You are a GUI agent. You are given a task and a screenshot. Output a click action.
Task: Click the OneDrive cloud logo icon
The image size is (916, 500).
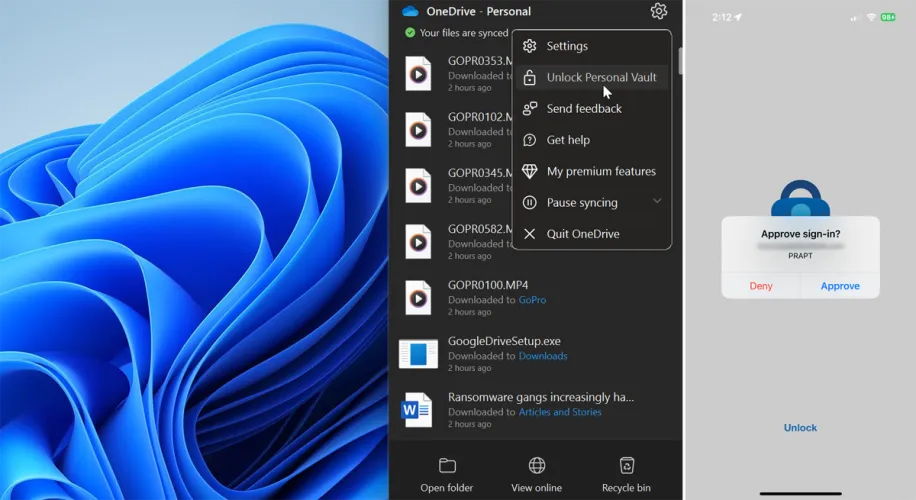click(410, 11)
